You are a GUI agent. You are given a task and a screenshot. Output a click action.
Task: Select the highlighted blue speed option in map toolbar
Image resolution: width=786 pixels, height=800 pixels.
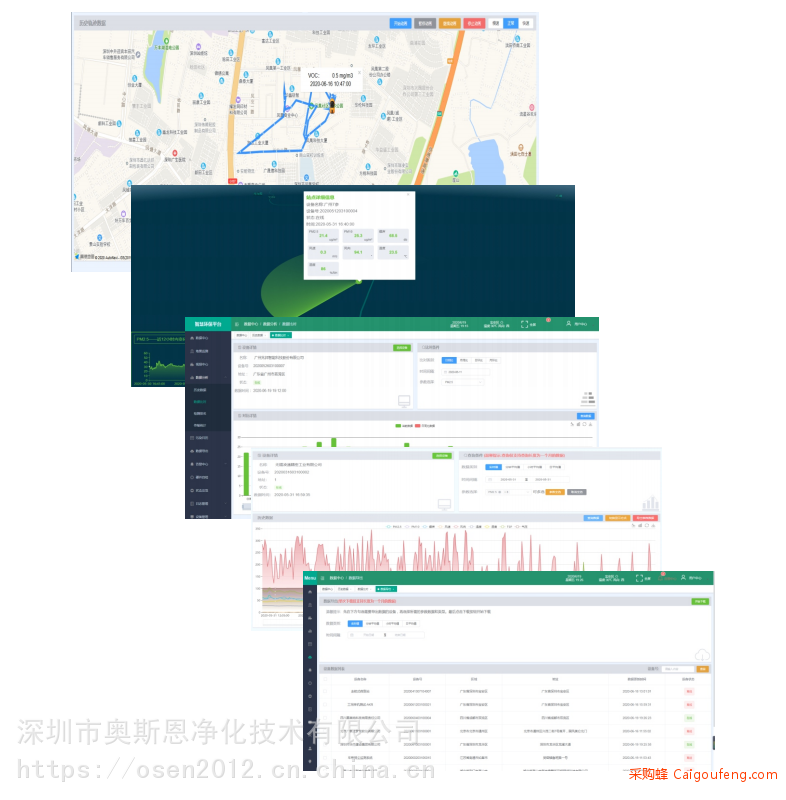(x=511, y=23)
